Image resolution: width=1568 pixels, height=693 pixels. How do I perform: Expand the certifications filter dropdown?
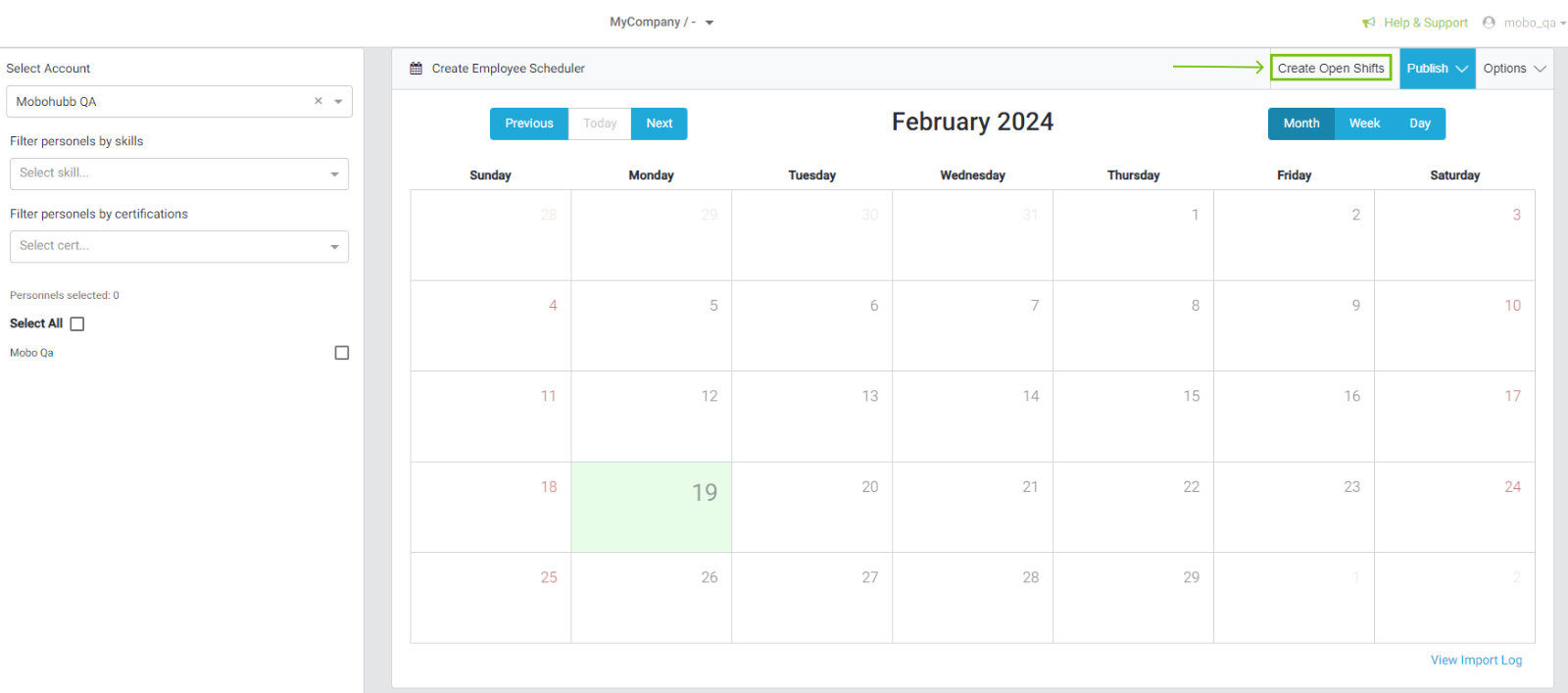click(x=334, y=247)
